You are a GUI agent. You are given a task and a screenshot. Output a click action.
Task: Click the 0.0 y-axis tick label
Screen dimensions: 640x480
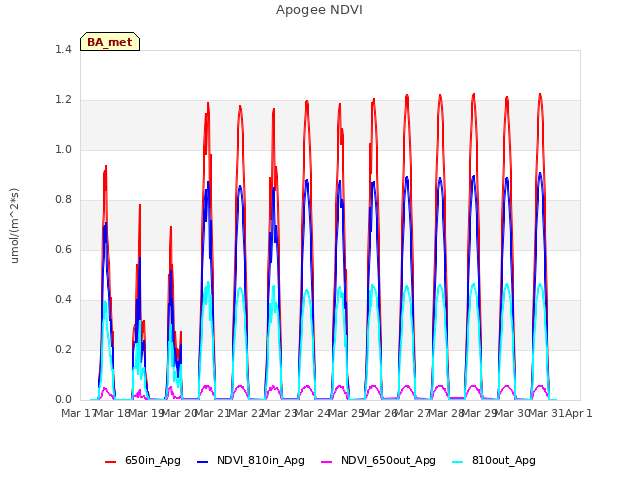[63, 400]
